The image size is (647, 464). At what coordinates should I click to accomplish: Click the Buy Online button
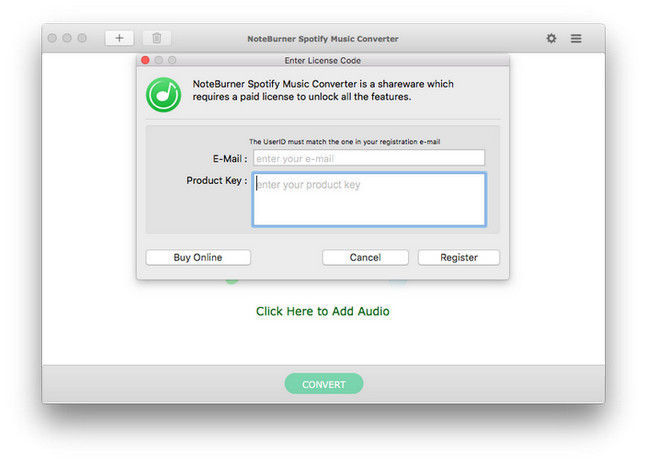pyautogui.click(x=198, y=257)
